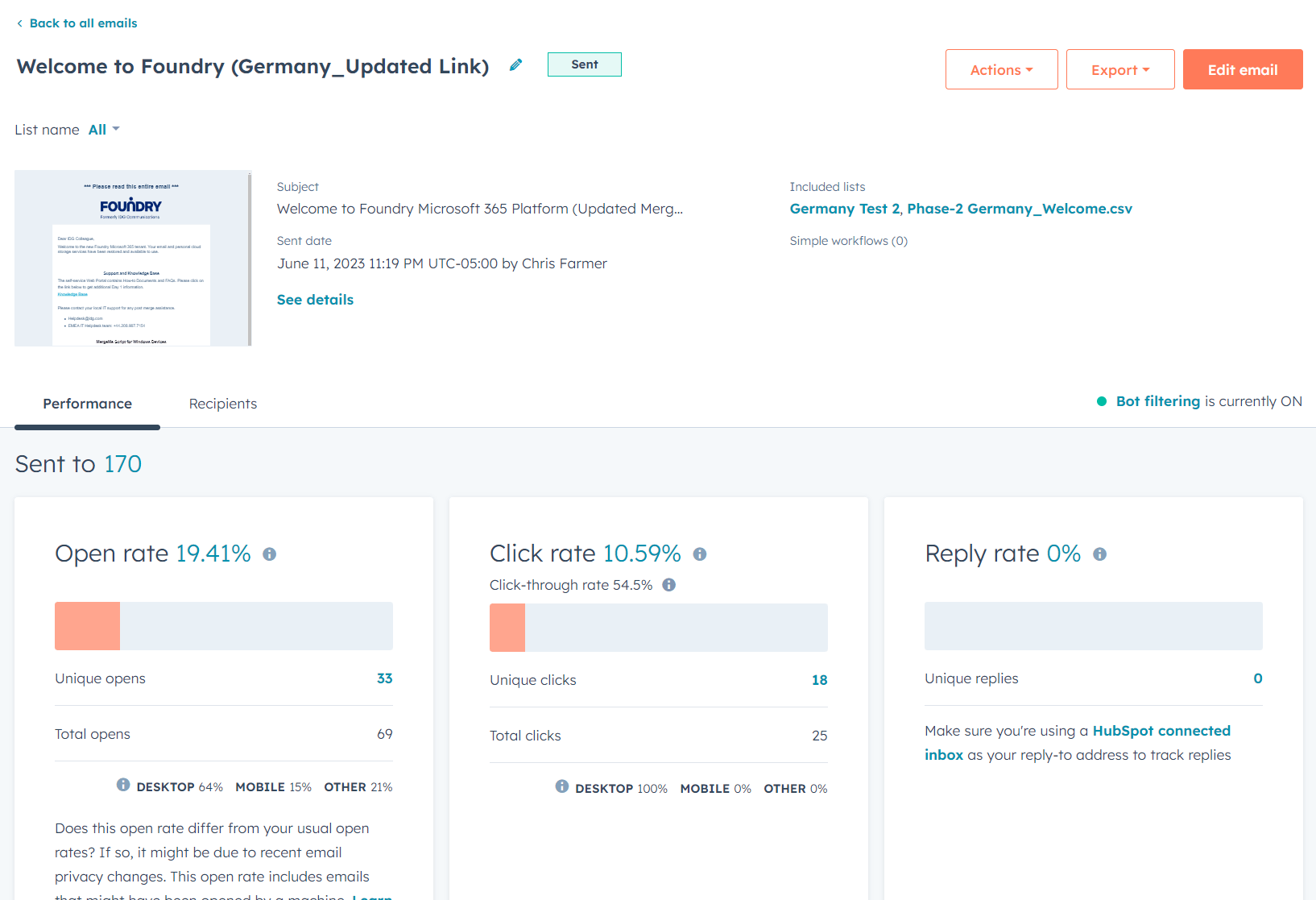Click the email title Welcome to Foundry
The image size is (1316, 900).
(253, 66)
